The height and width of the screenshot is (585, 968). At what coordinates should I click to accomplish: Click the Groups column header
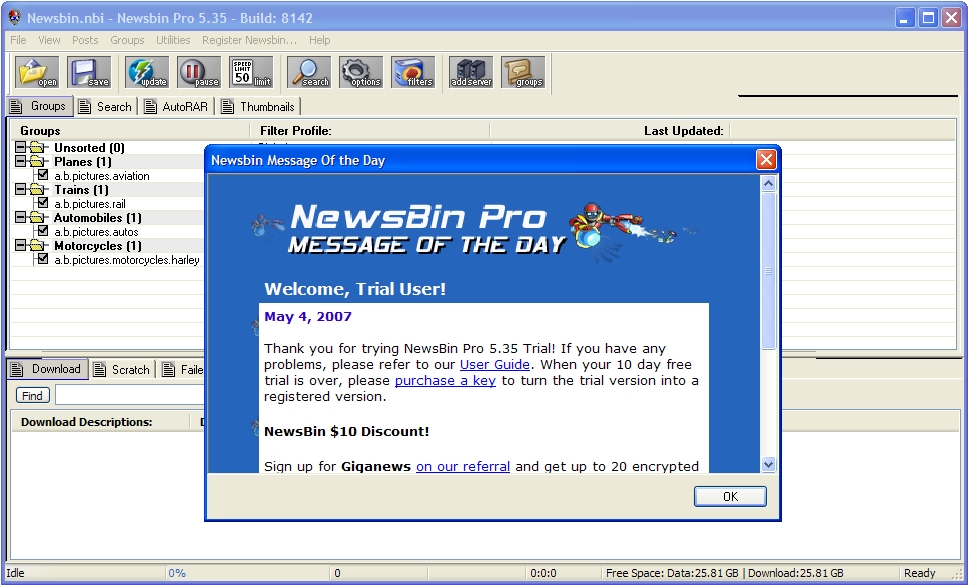pos(130,131)
